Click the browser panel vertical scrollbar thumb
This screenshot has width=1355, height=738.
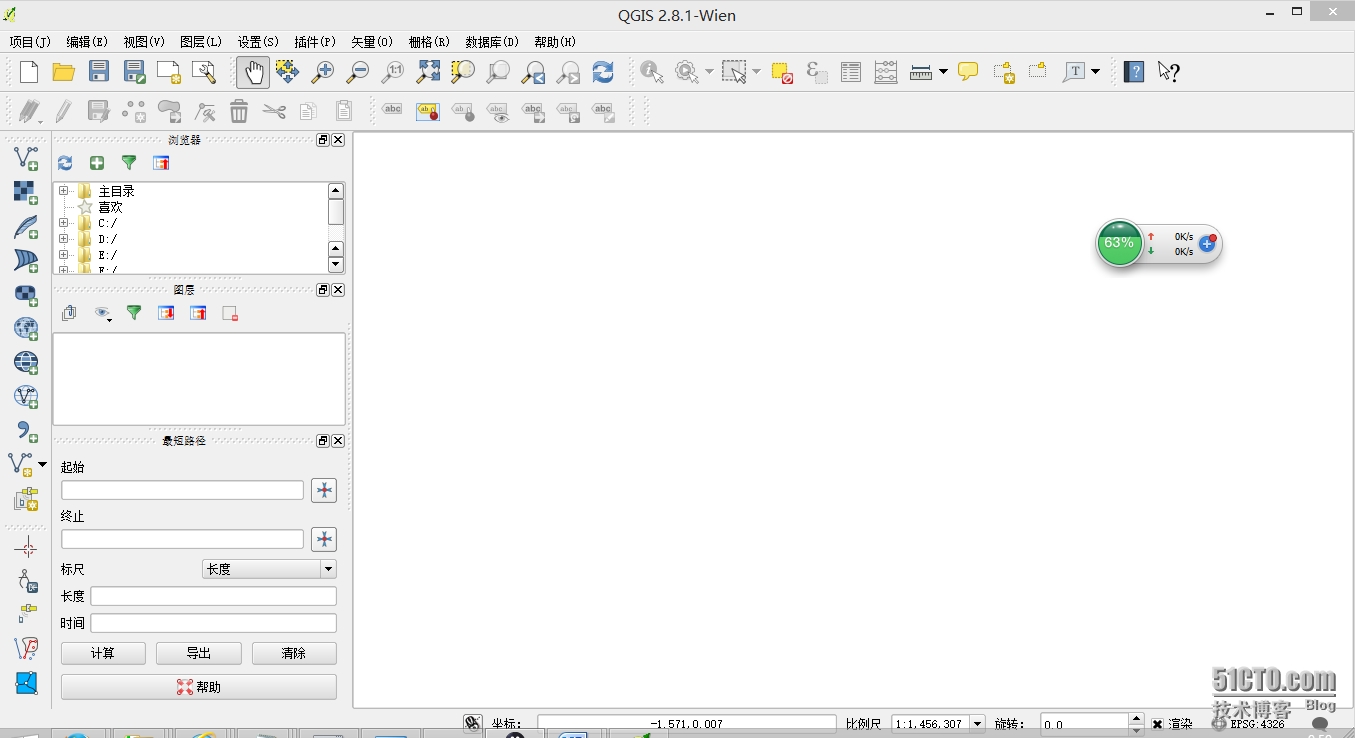click(336, 212)
